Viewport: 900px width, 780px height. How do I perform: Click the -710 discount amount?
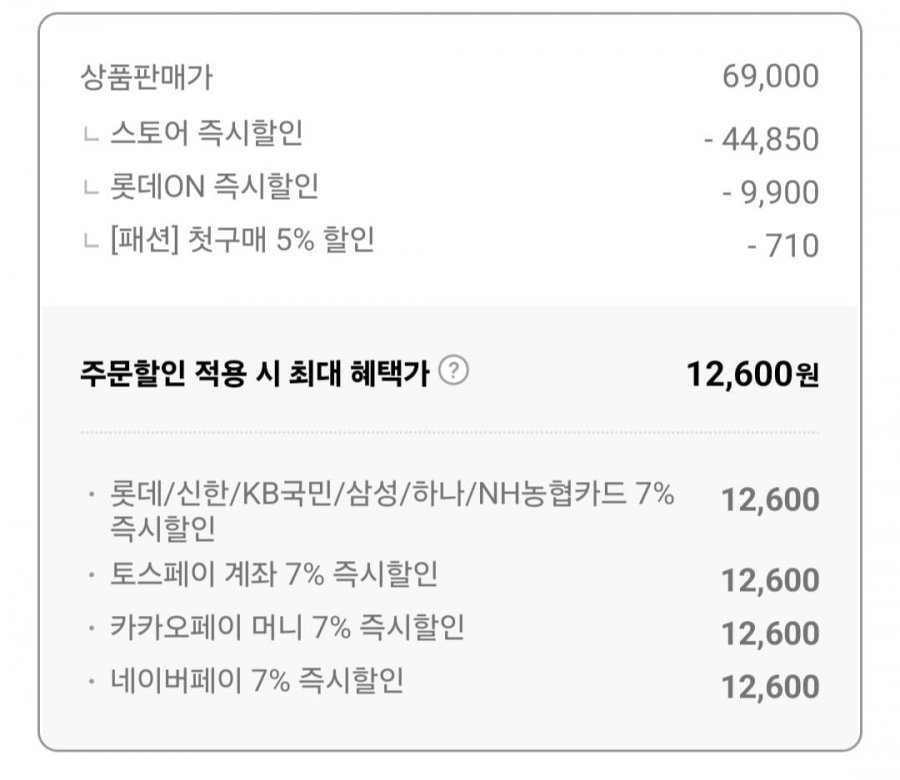(x=783, y=246)
